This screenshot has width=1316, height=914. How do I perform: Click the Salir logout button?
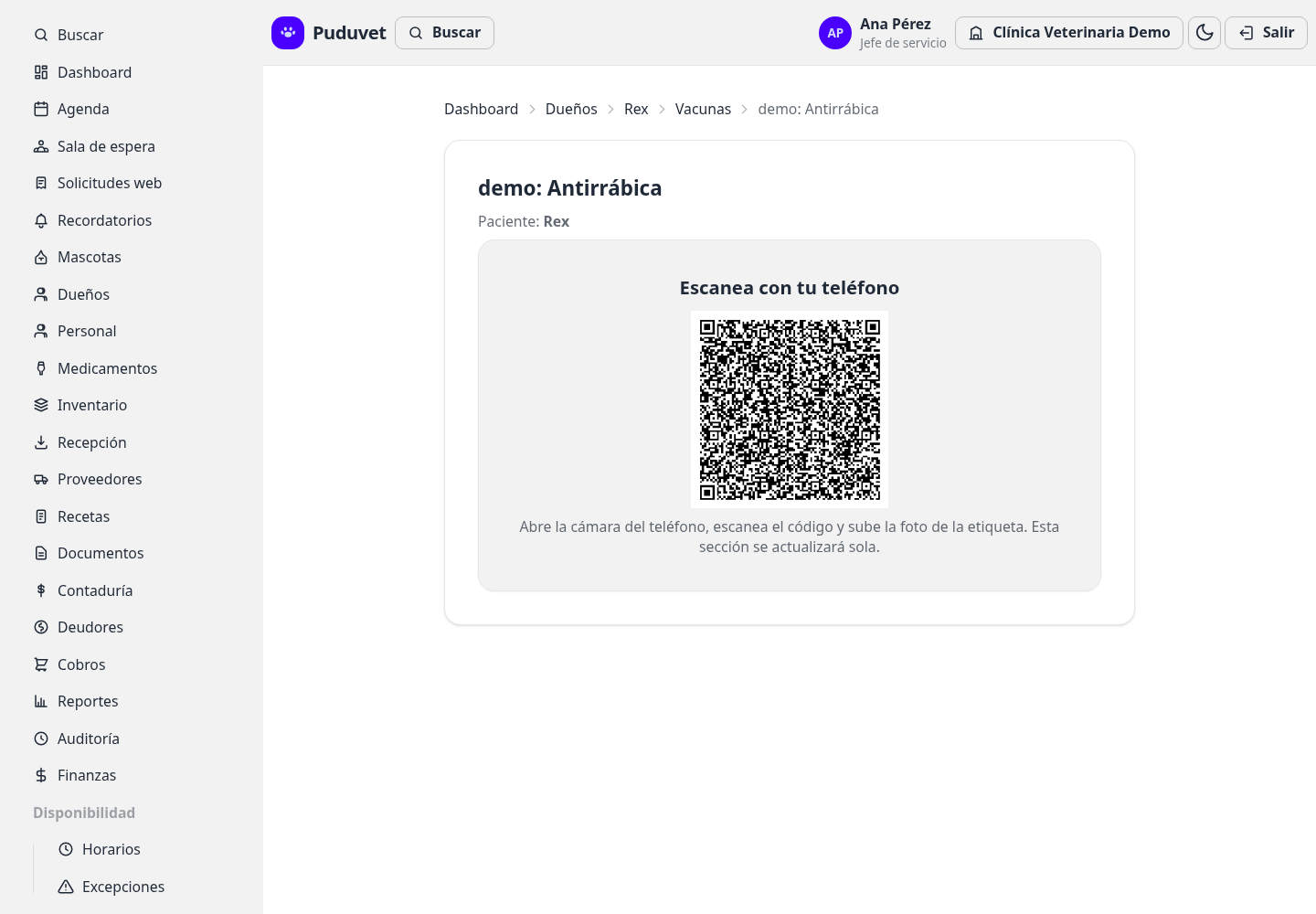pos(1266,33)
